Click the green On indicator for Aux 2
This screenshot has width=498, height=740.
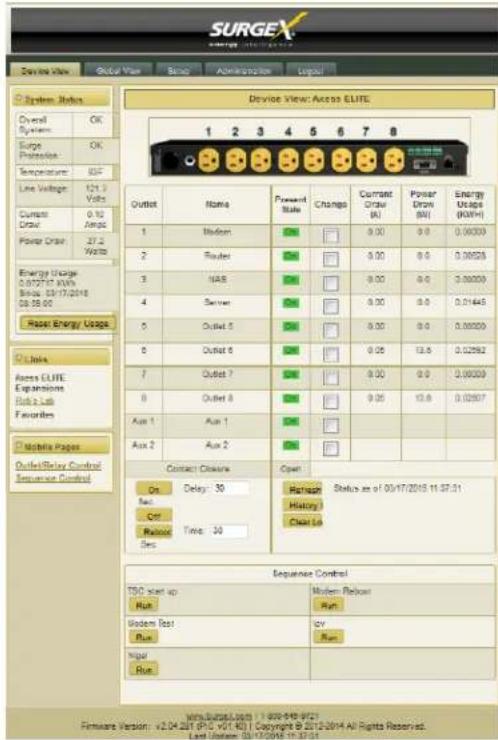[291, 445]
